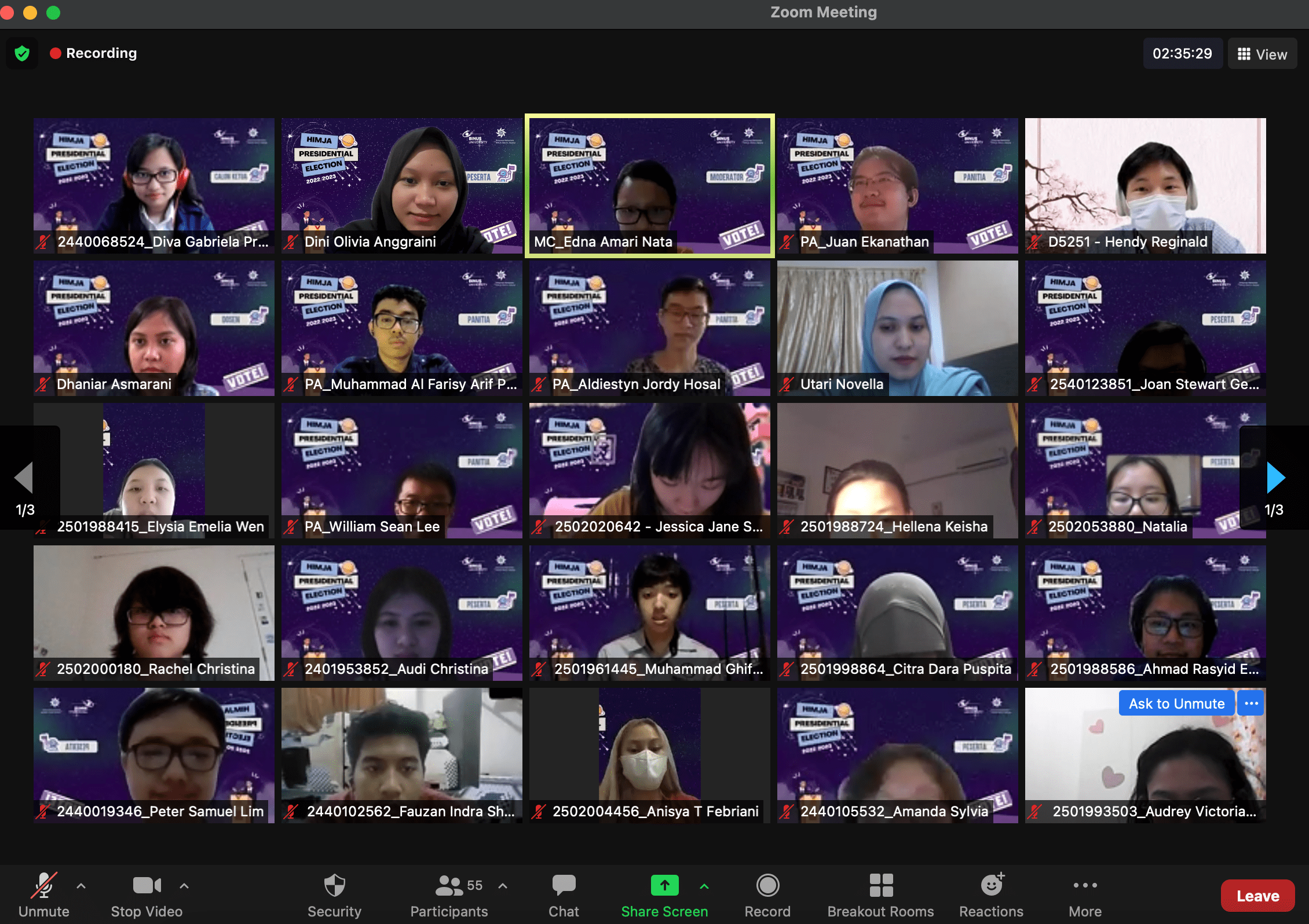
Task: Expand video options chevron next to Stop Video
Action: [x=184, y=886]
